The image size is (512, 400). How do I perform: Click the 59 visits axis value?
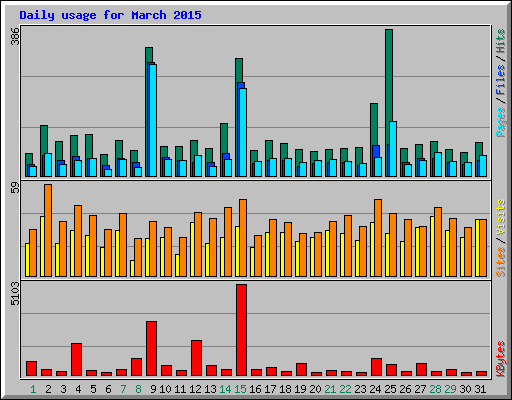pyautogui.click(x=15, y=188)
